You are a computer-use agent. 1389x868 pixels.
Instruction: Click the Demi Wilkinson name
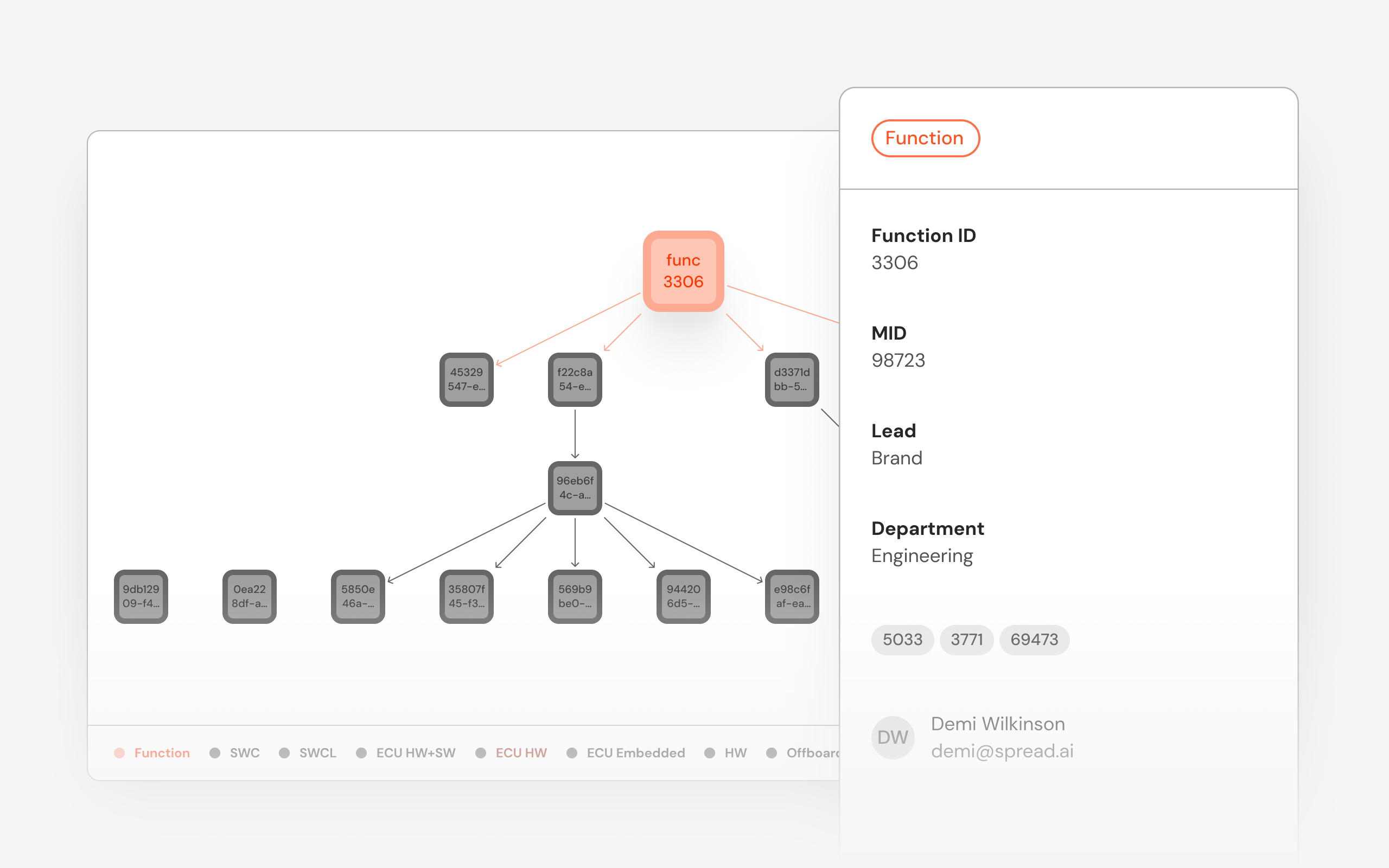pyautogui.click(x=998, y=724)
